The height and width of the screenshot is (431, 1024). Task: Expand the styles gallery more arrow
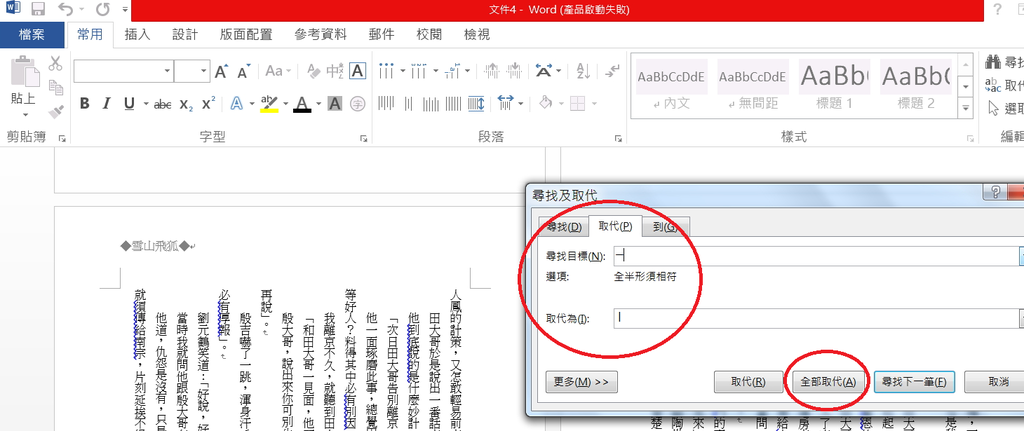click(966, 107)
